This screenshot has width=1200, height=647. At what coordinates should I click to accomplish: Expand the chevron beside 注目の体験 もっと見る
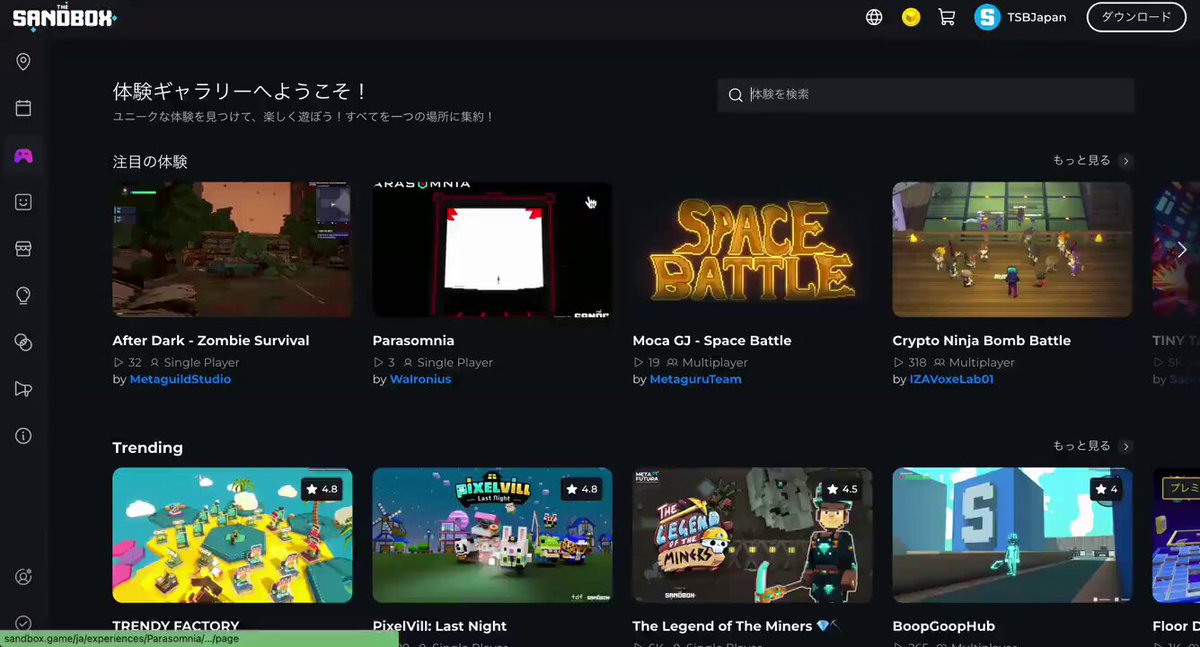(x=1126, y=161)
